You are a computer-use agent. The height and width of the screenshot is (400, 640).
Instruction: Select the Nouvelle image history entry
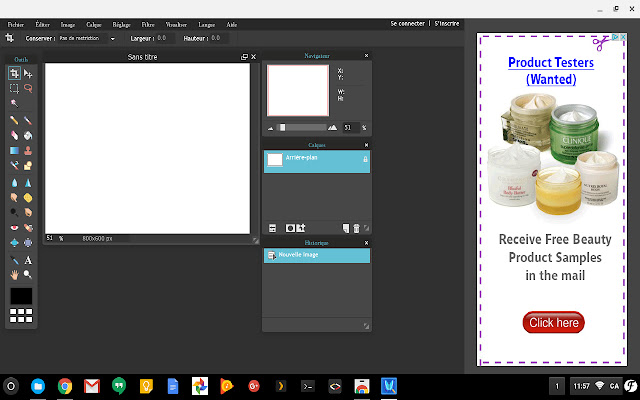pyautogui.click(x=317, y=256)
